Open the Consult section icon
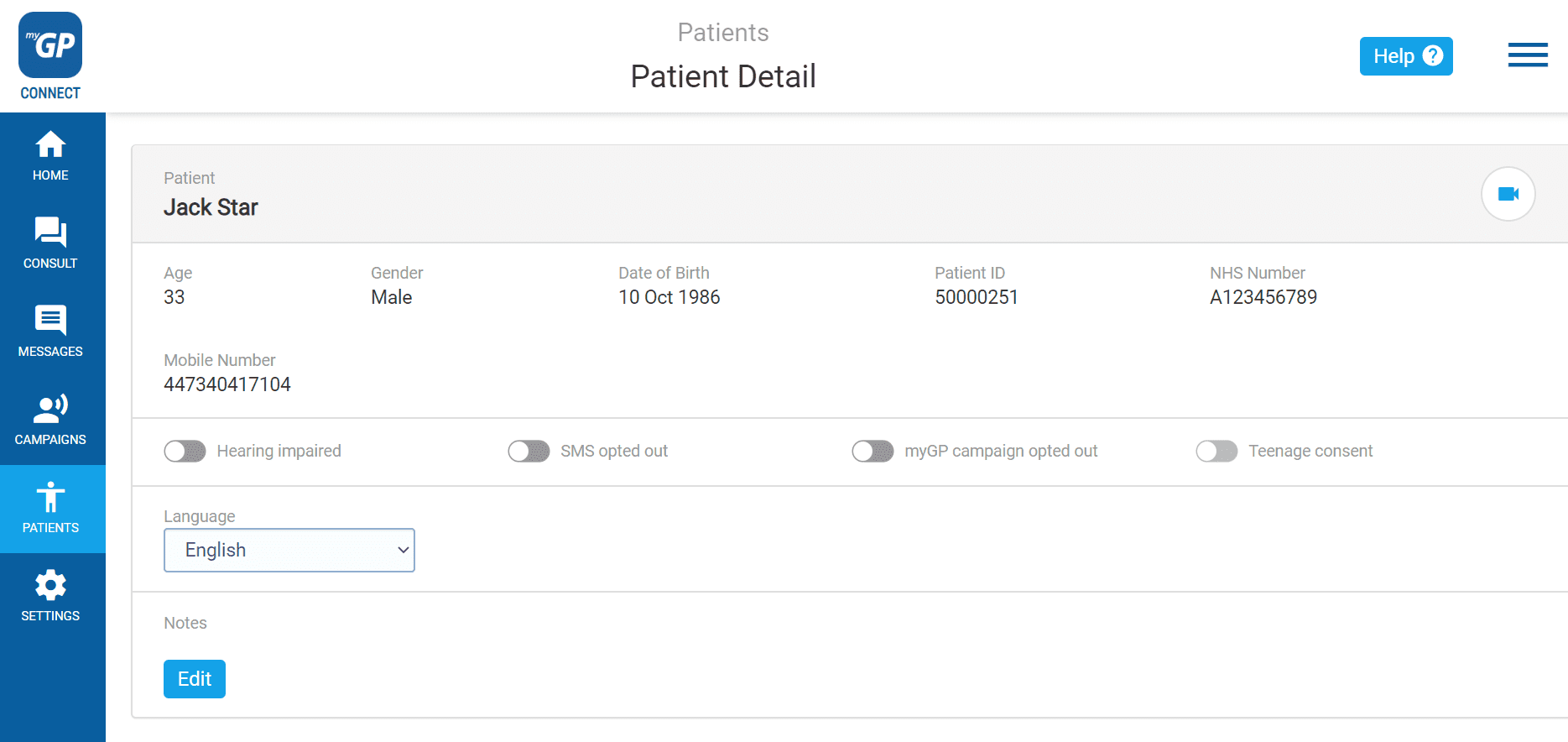The image size is (1568, 742). pos(50,232)
